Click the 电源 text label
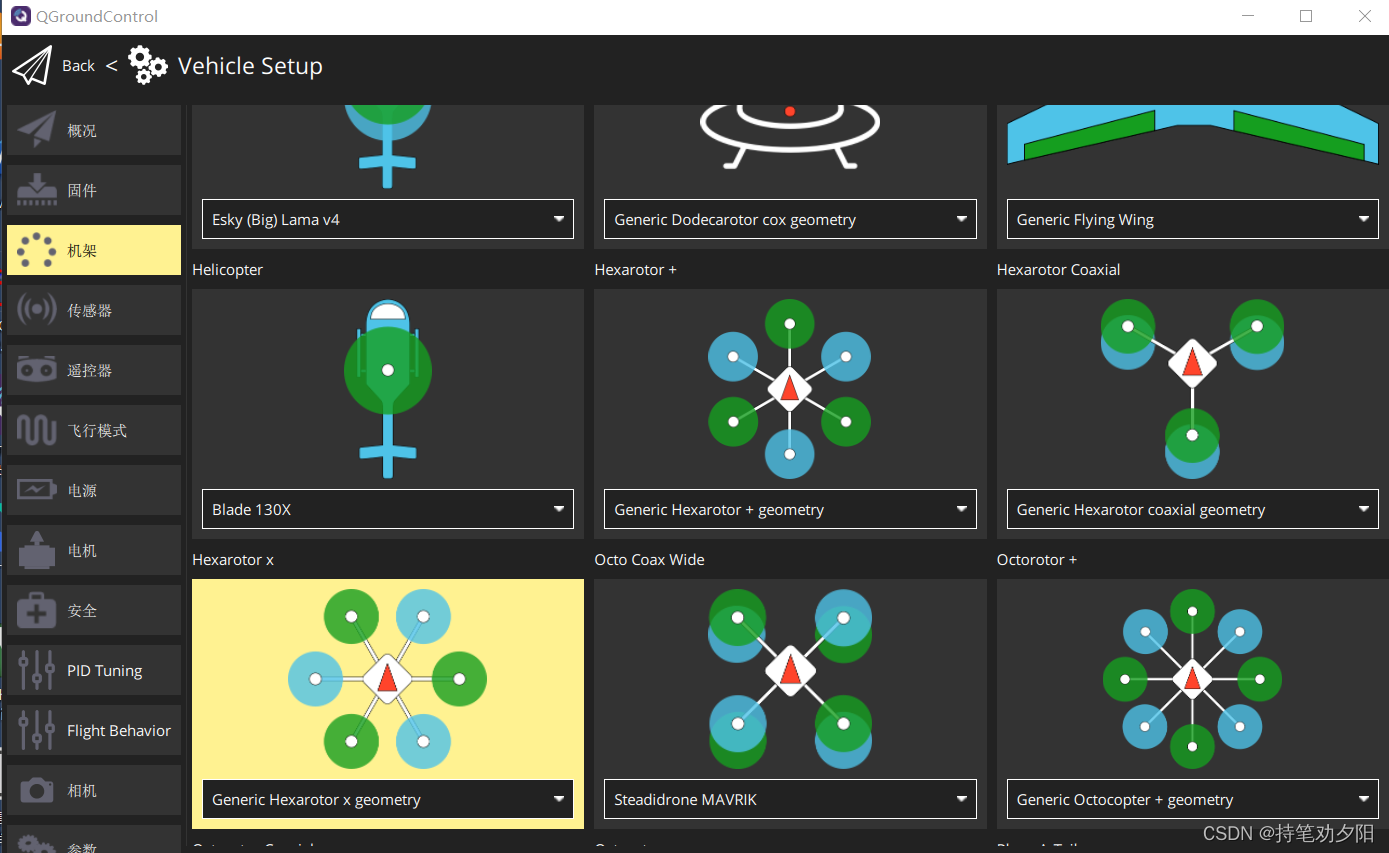The height and width of the screenshot is (853, 1389). [82, 491]
